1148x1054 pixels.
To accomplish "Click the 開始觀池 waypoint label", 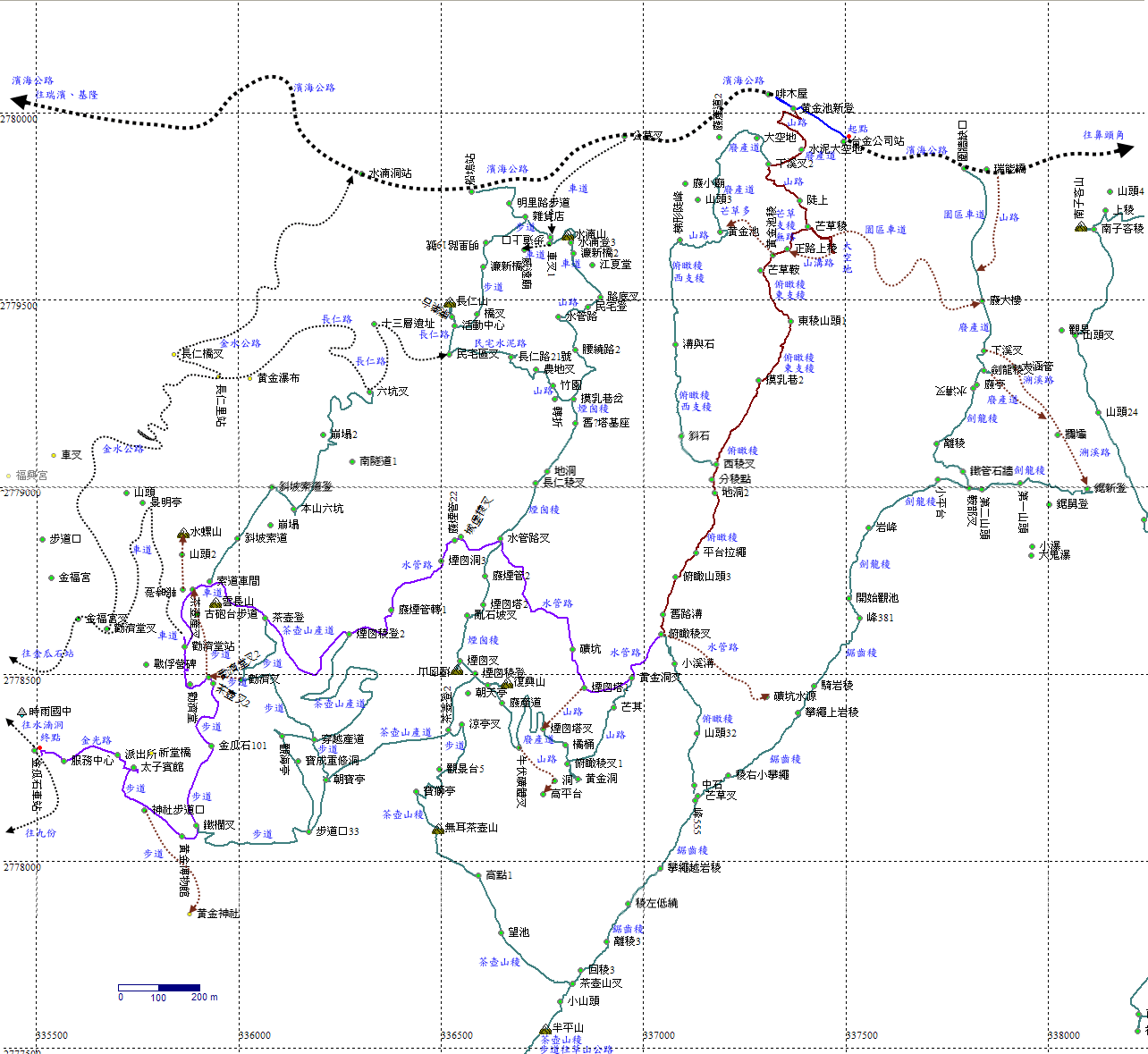I will (876, 597).
